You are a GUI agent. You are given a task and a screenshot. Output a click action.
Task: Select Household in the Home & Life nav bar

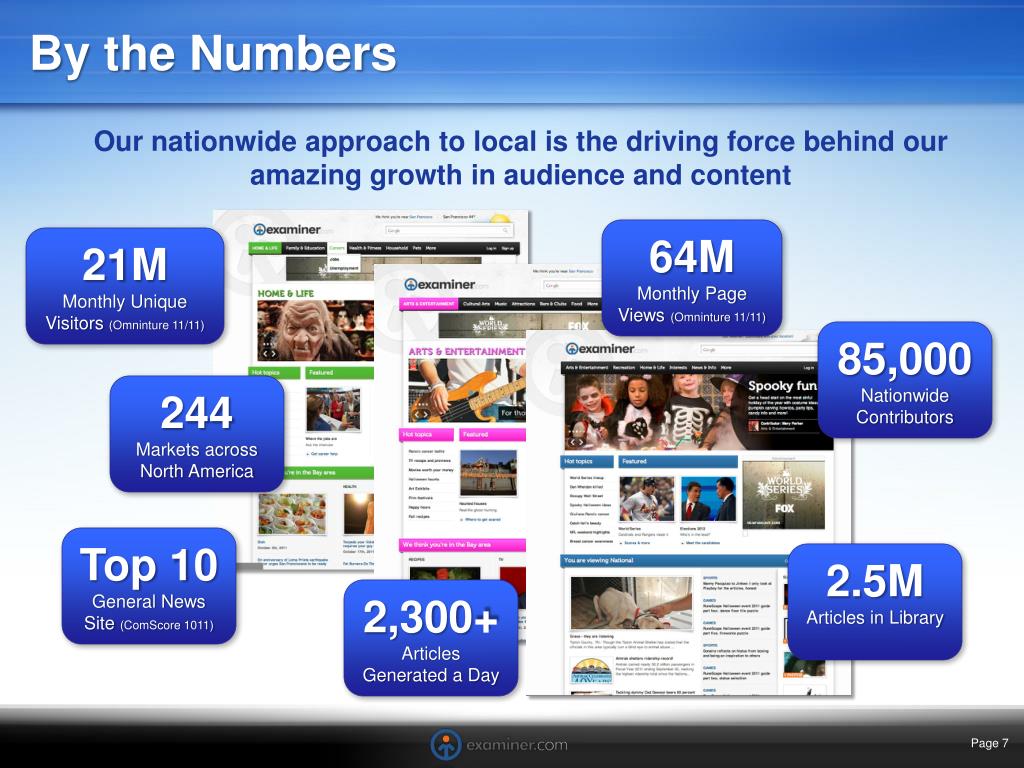(x=396, y=248)
